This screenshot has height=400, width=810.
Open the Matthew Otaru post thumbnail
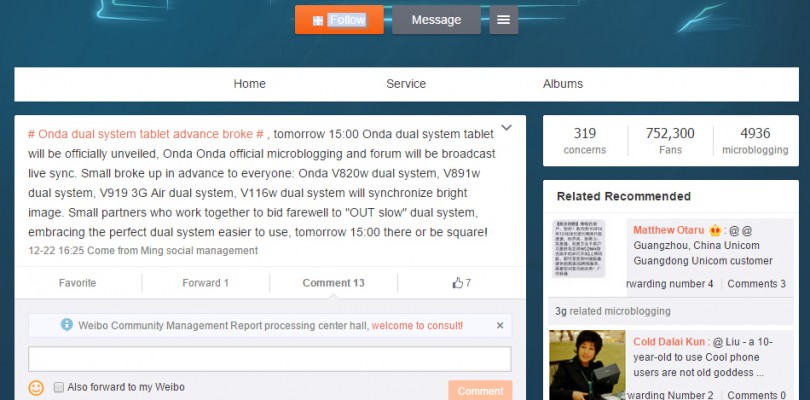[x=579, y=249]
